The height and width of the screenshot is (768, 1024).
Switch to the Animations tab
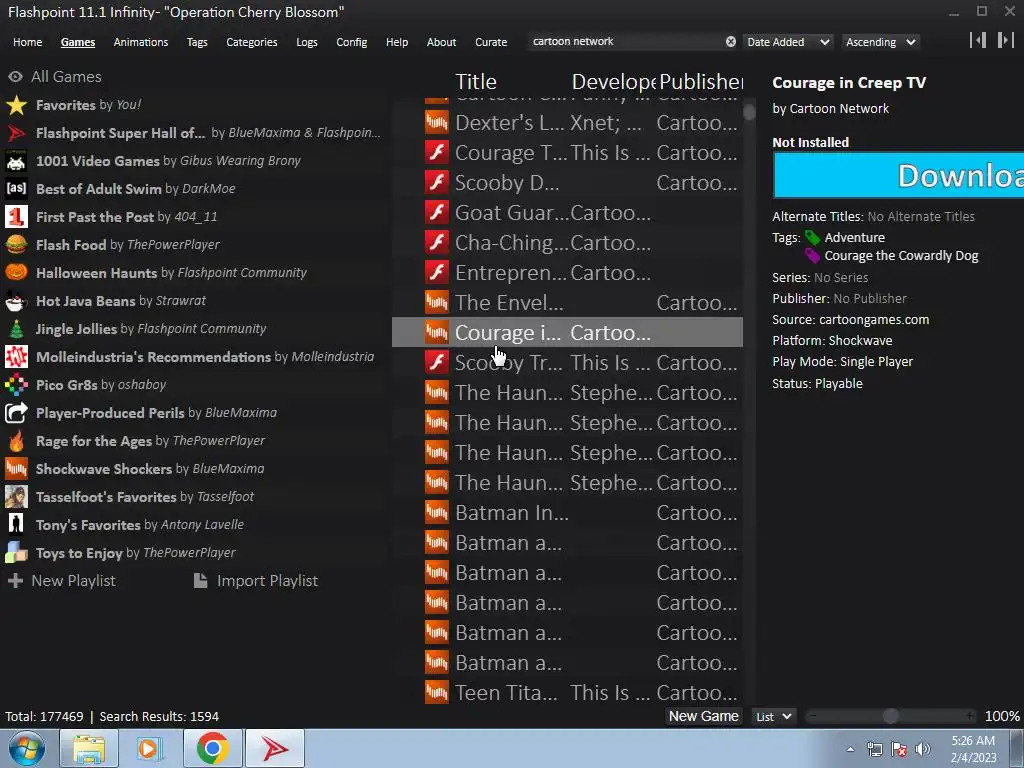coord(141,42)
